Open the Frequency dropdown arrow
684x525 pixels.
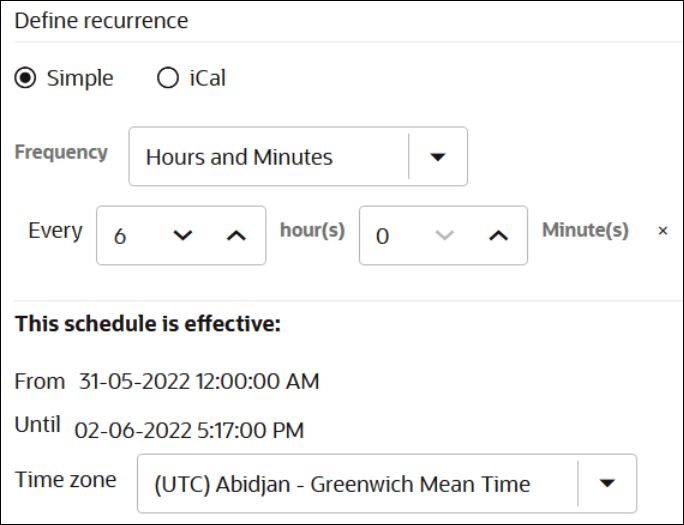point(437,157)
